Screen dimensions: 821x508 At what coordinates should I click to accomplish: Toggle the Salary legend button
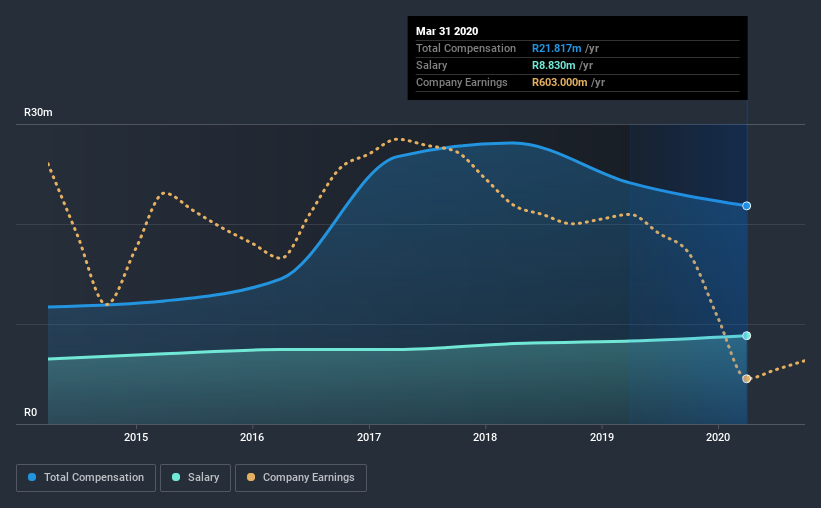[195, 478]
